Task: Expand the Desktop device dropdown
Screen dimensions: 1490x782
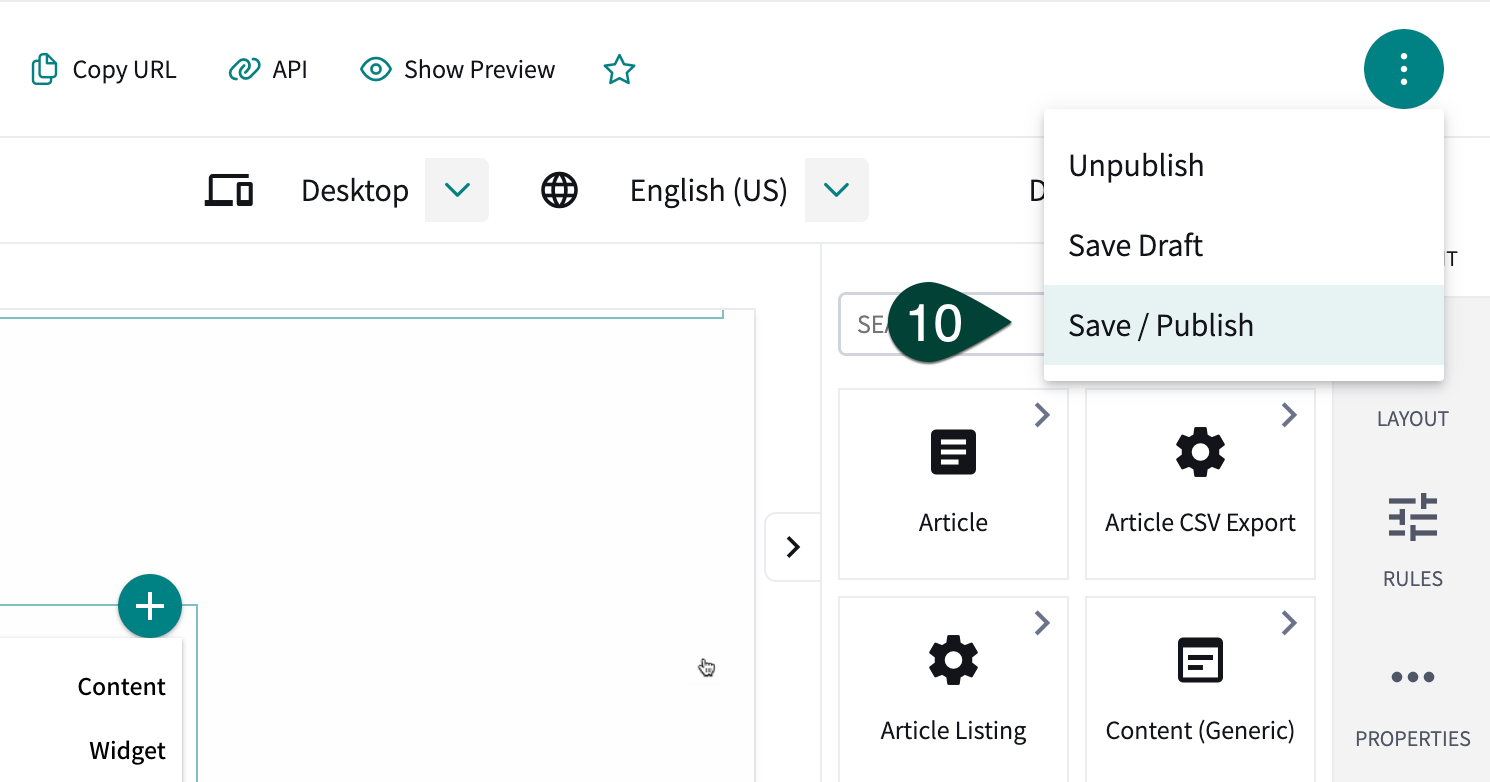Action: tap(457, 190)
